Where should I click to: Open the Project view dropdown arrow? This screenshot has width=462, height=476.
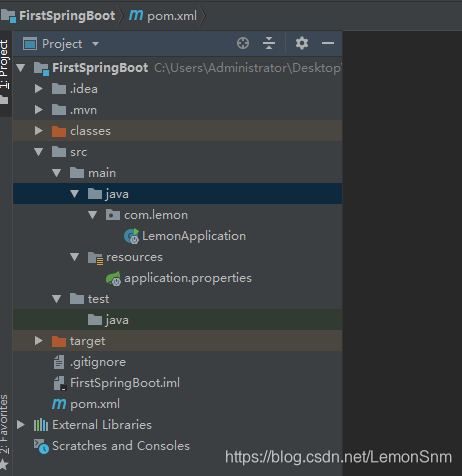coord(95,44)
